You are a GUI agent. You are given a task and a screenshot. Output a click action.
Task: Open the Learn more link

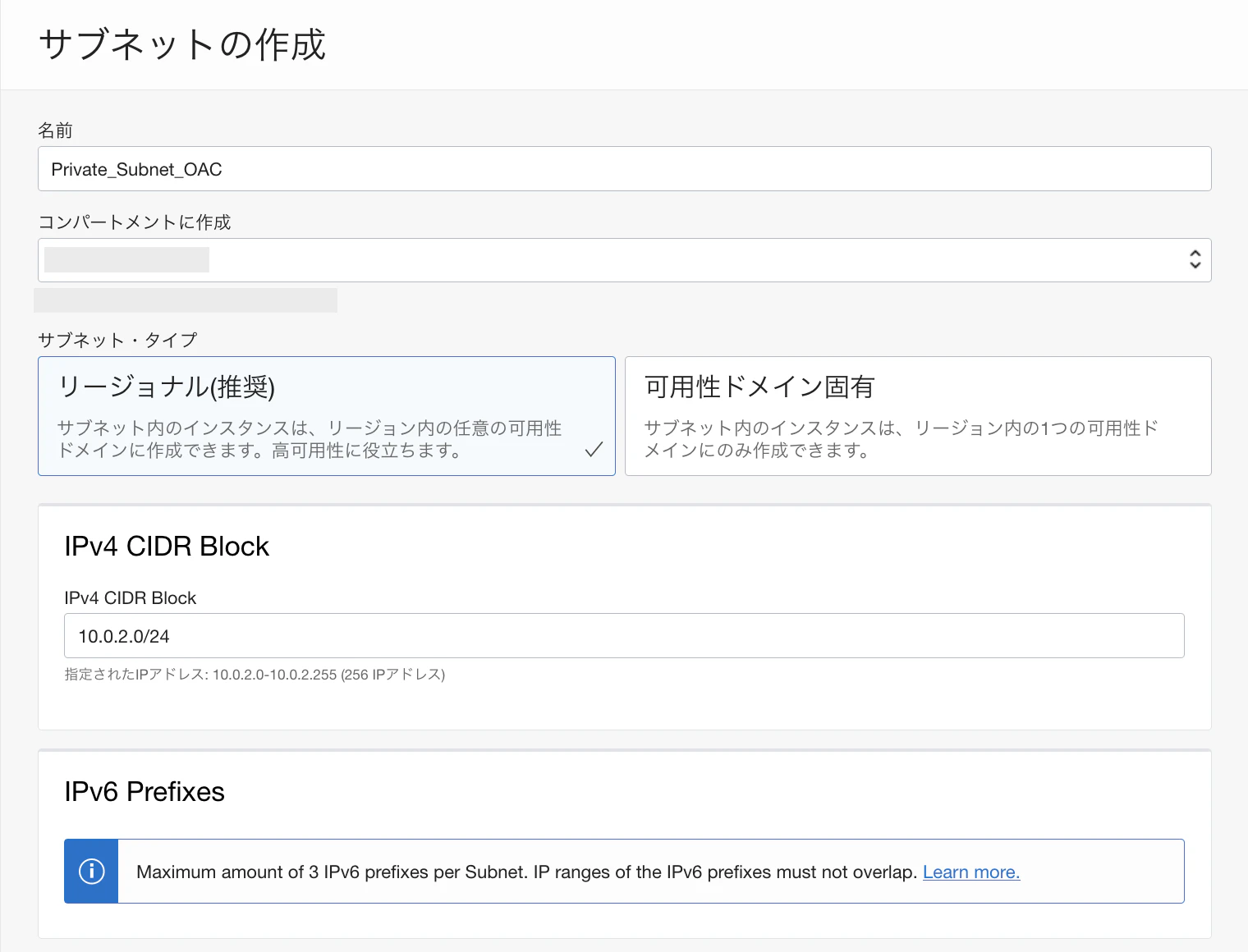[971, 872]
